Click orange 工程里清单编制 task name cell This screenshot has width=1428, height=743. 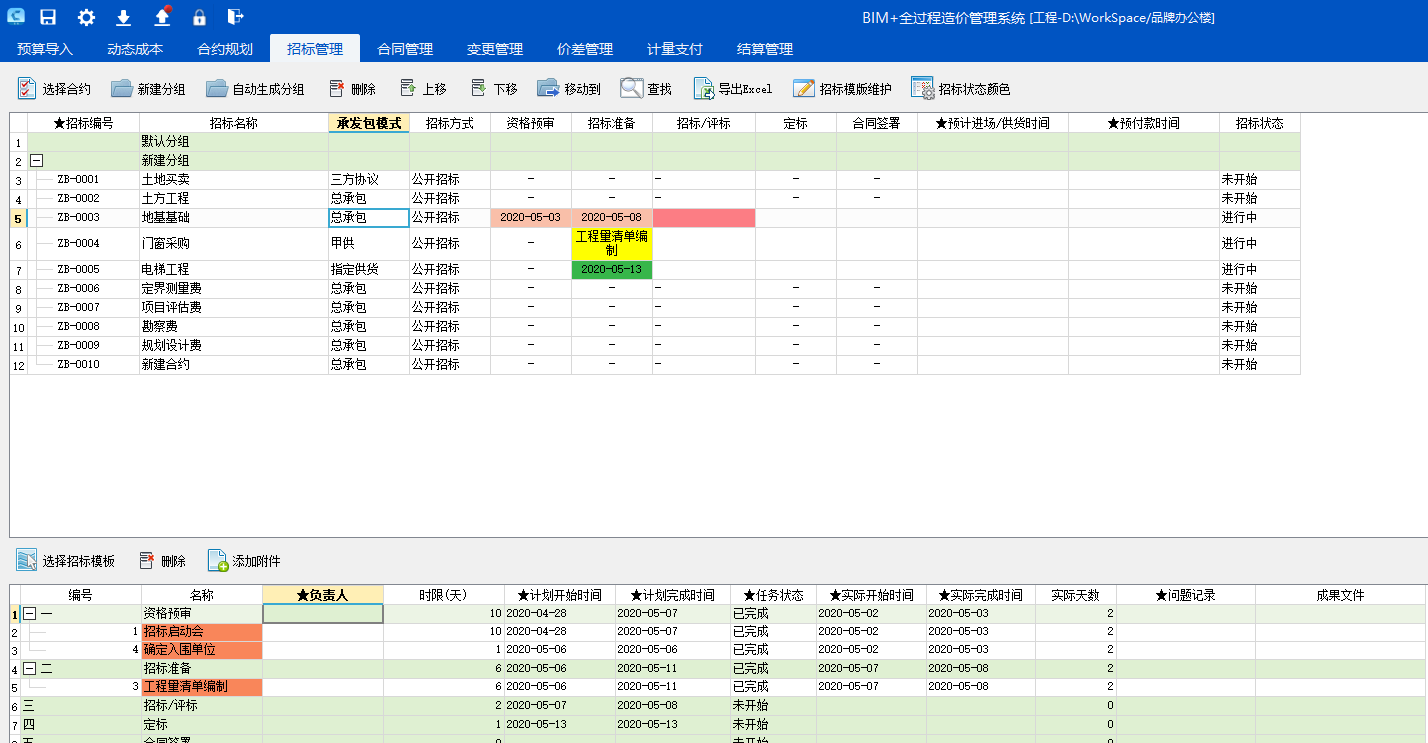(x=201, y=687)
